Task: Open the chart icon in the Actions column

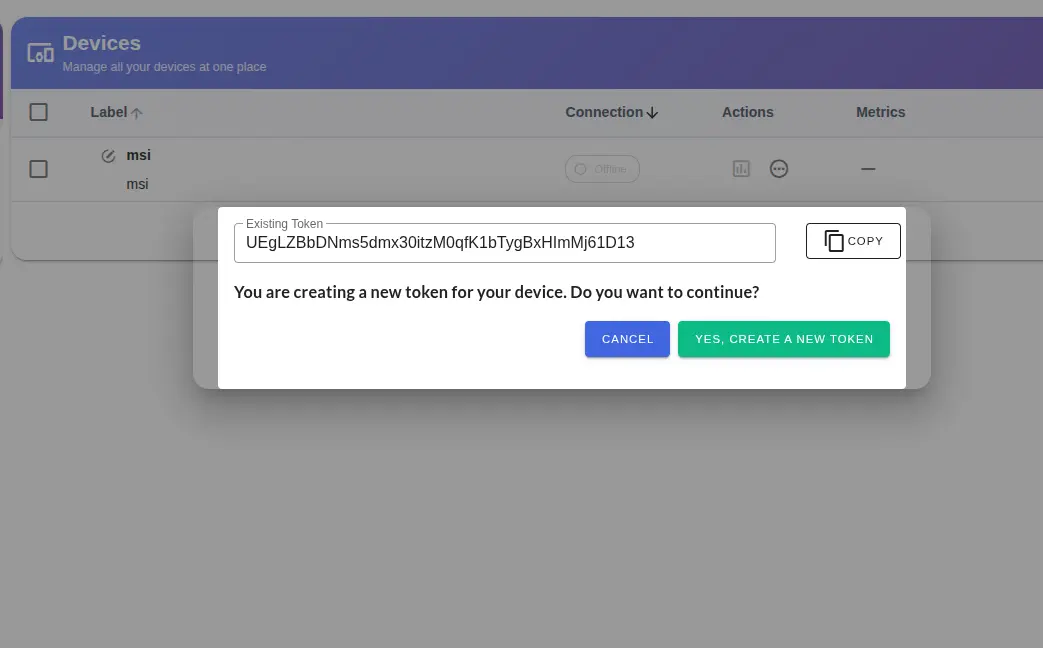Action: coord(741,169)
